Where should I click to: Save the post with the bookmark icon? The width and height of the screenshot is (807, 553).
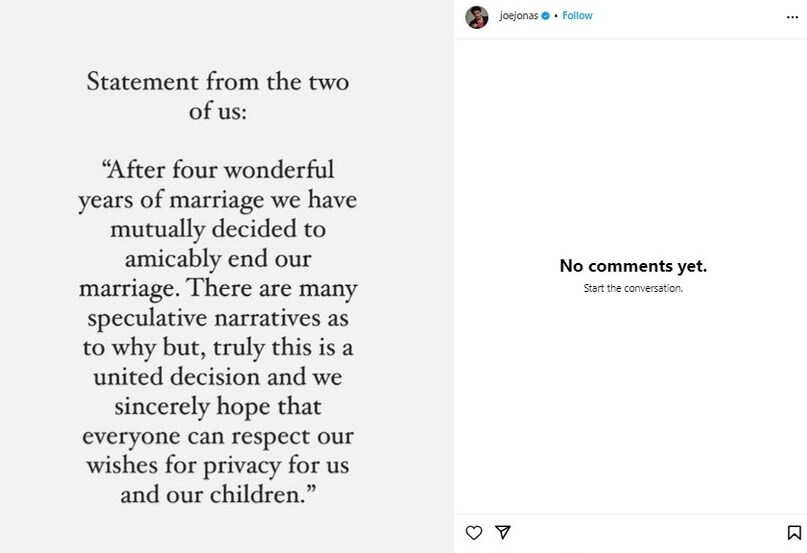click(x=793, y=533)
